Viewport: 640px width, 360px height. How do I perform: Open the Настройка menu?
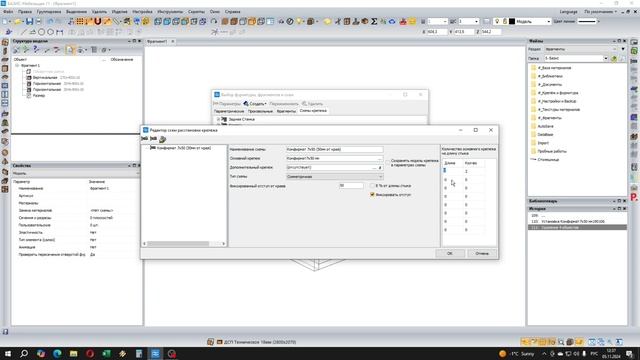click(x=142, y=12)
